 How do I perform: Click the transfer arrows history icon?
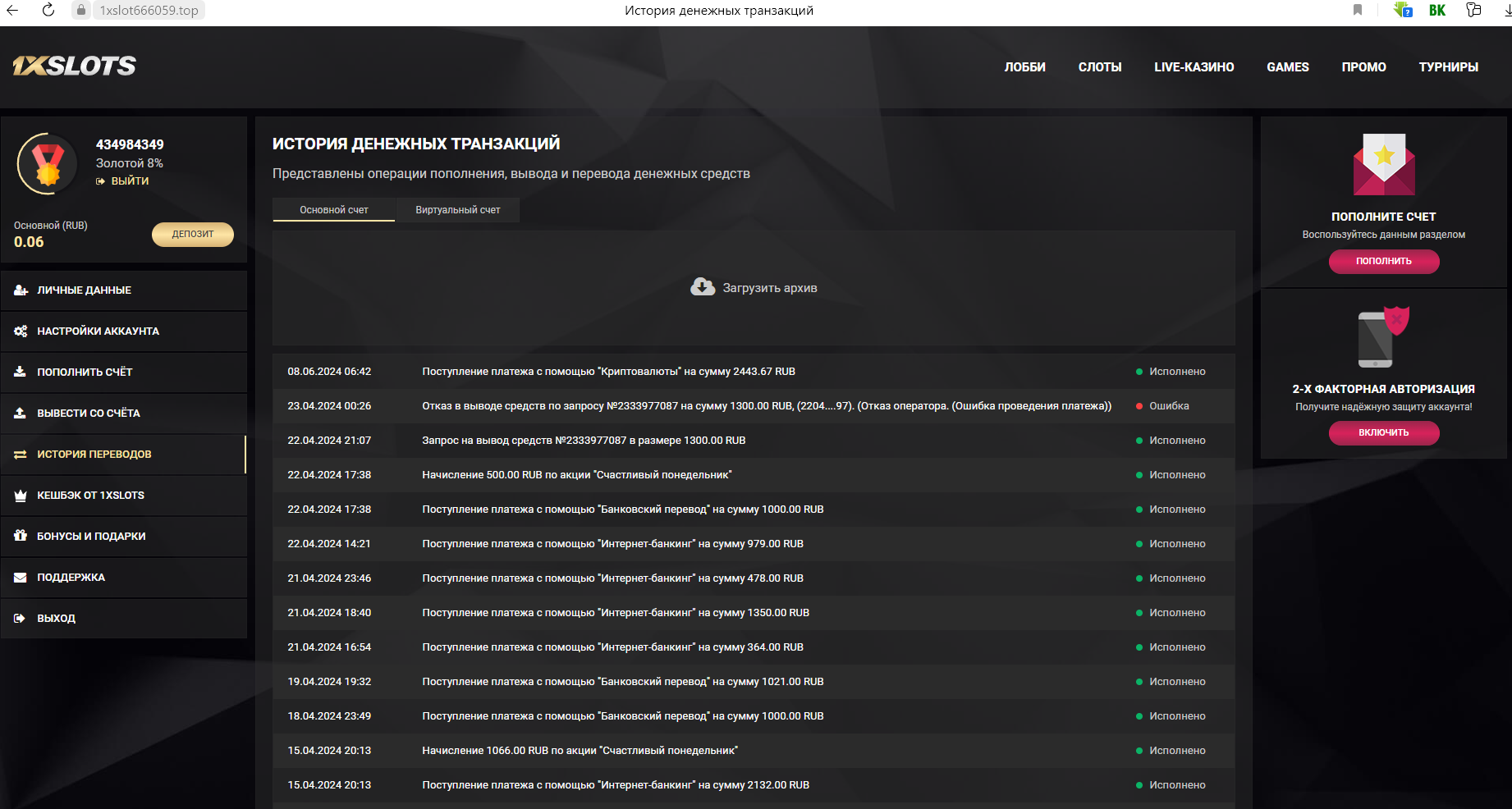point(21,455)
